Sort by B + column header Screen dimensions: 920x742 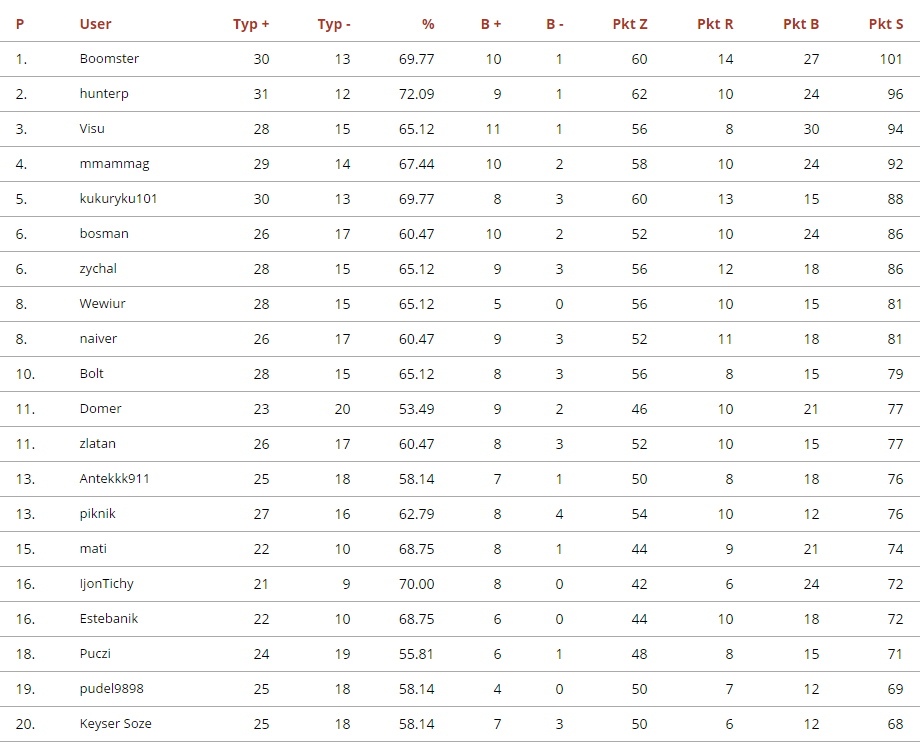(x=491, y=24)
